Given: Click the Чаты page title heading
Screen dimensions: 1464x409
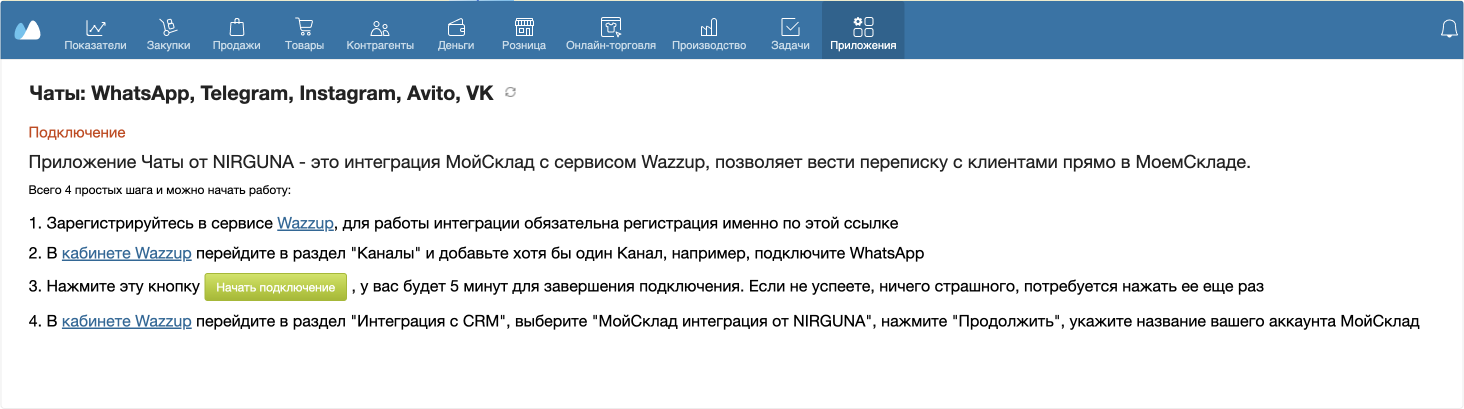Looking at the screenshot, I should 261,94.
